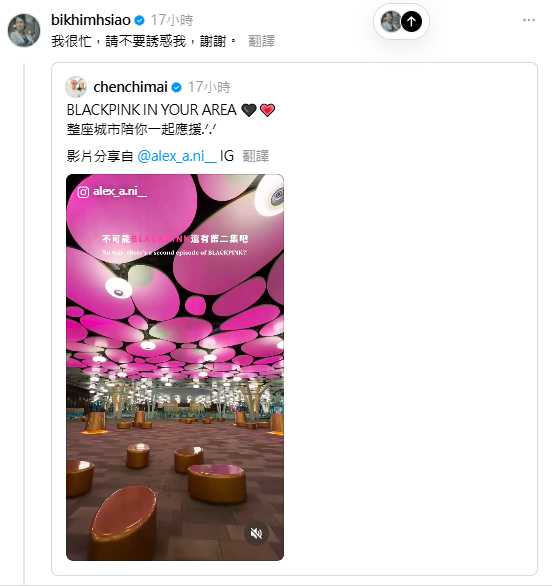This screenshot has height=586, width=552.
Task: Click the black up-arrow scroll button
Action: pos(411,22)
